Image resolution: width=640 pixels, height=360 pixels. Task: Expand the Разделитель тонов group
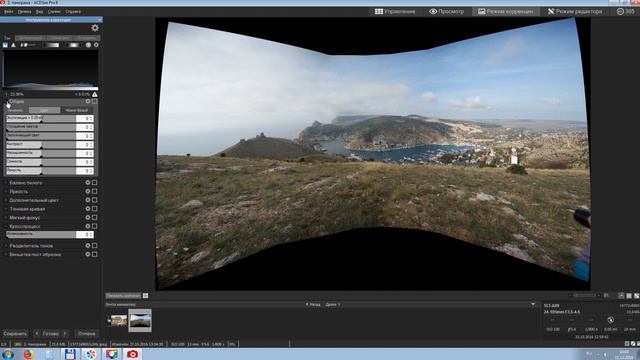pos(6,246)
